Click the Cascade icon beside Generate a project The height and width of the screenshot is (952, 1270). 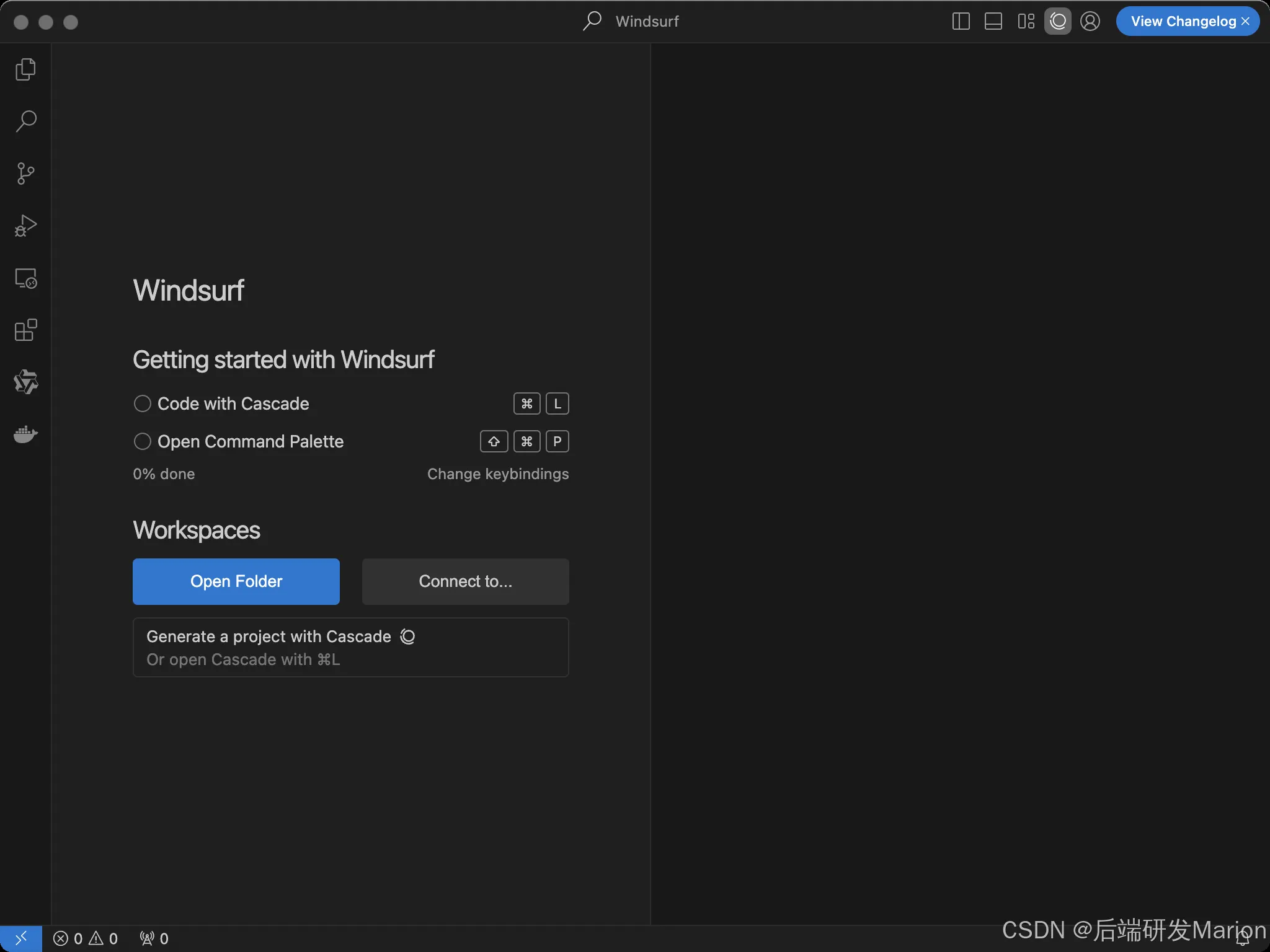point(407,637)
